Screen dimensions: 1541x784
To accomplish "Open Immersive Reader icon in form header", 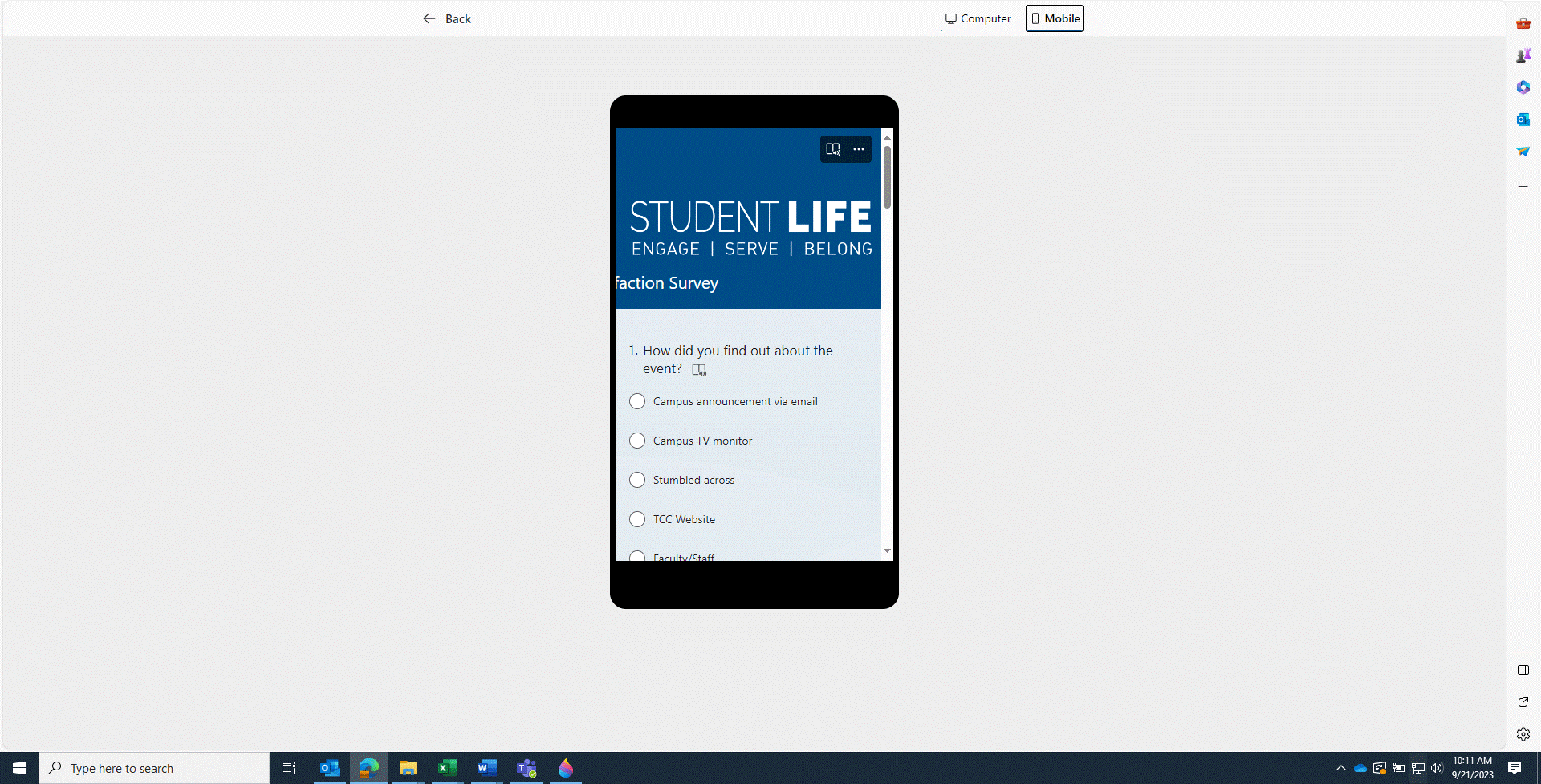I will tap(833, 149).
